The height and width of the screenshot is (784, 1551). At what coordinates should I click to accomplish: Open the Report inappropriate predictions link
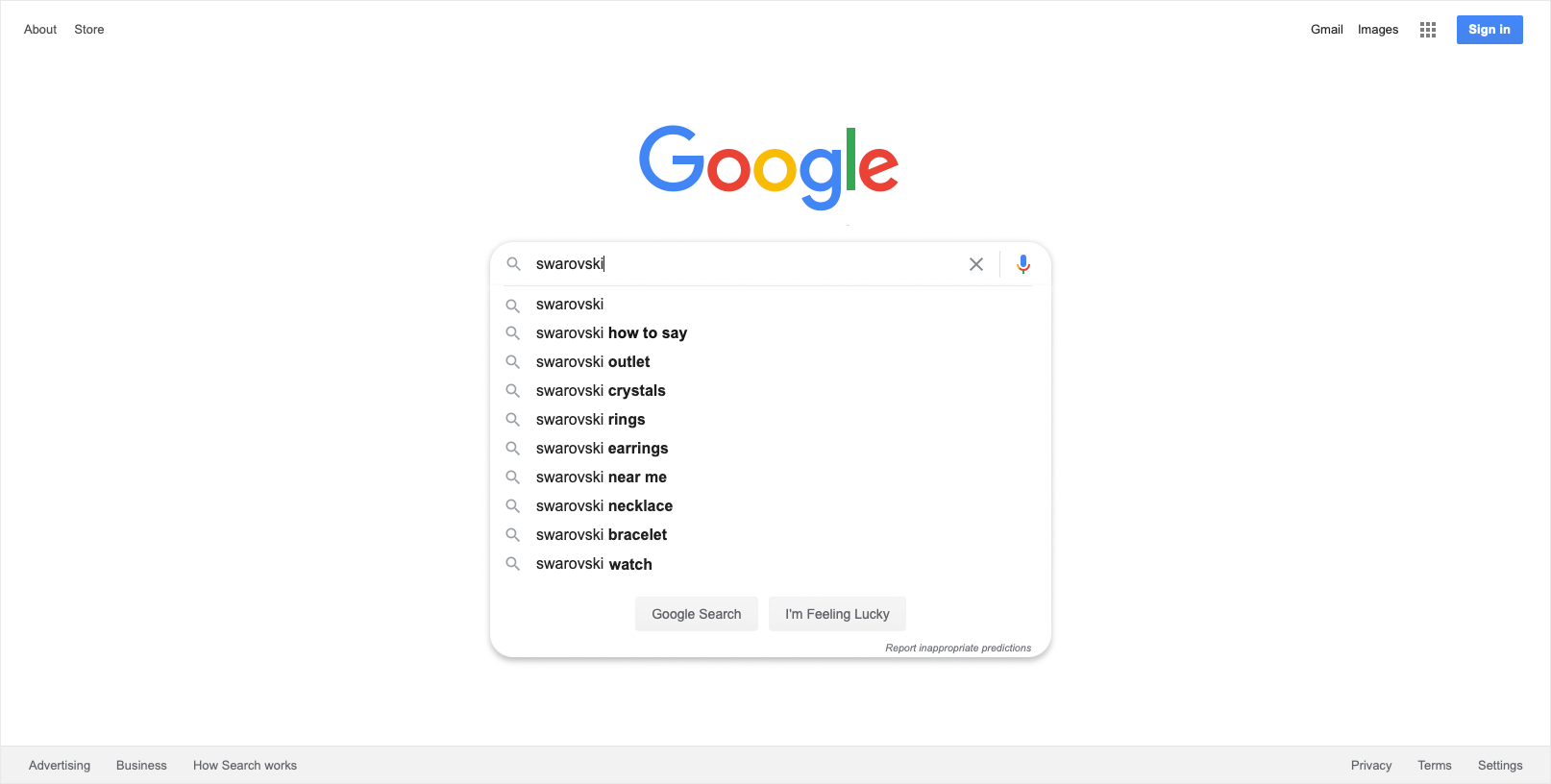958,649
